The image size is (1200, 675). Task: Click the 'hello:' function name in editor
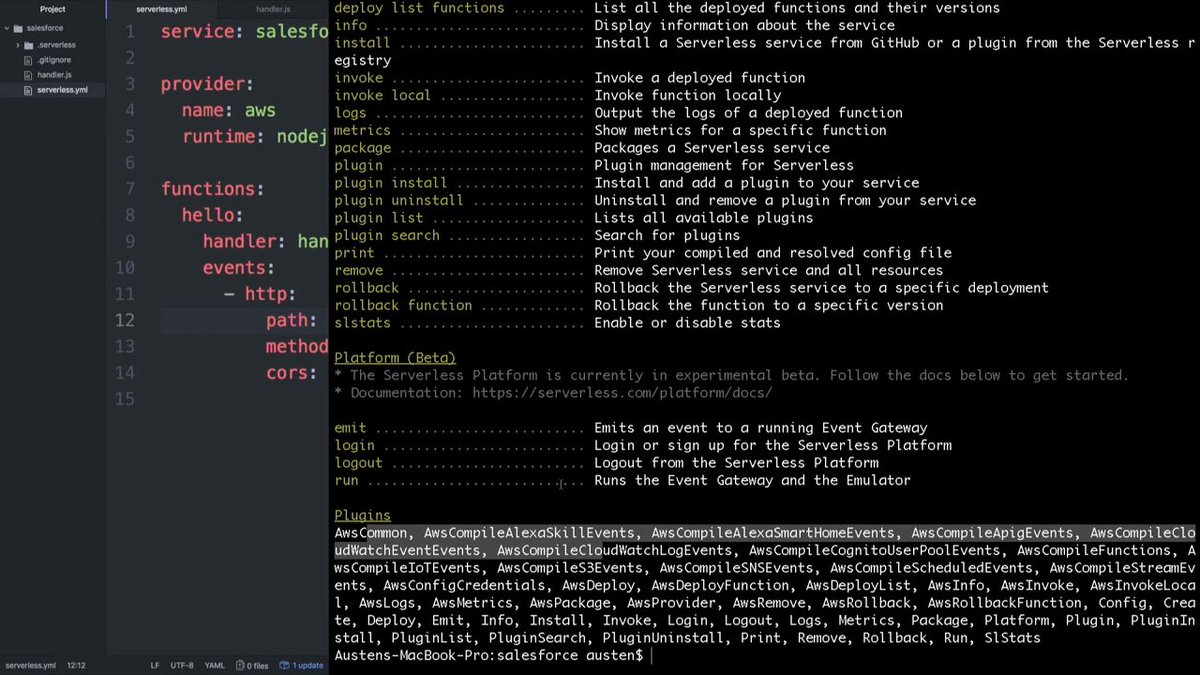point(213,215)
